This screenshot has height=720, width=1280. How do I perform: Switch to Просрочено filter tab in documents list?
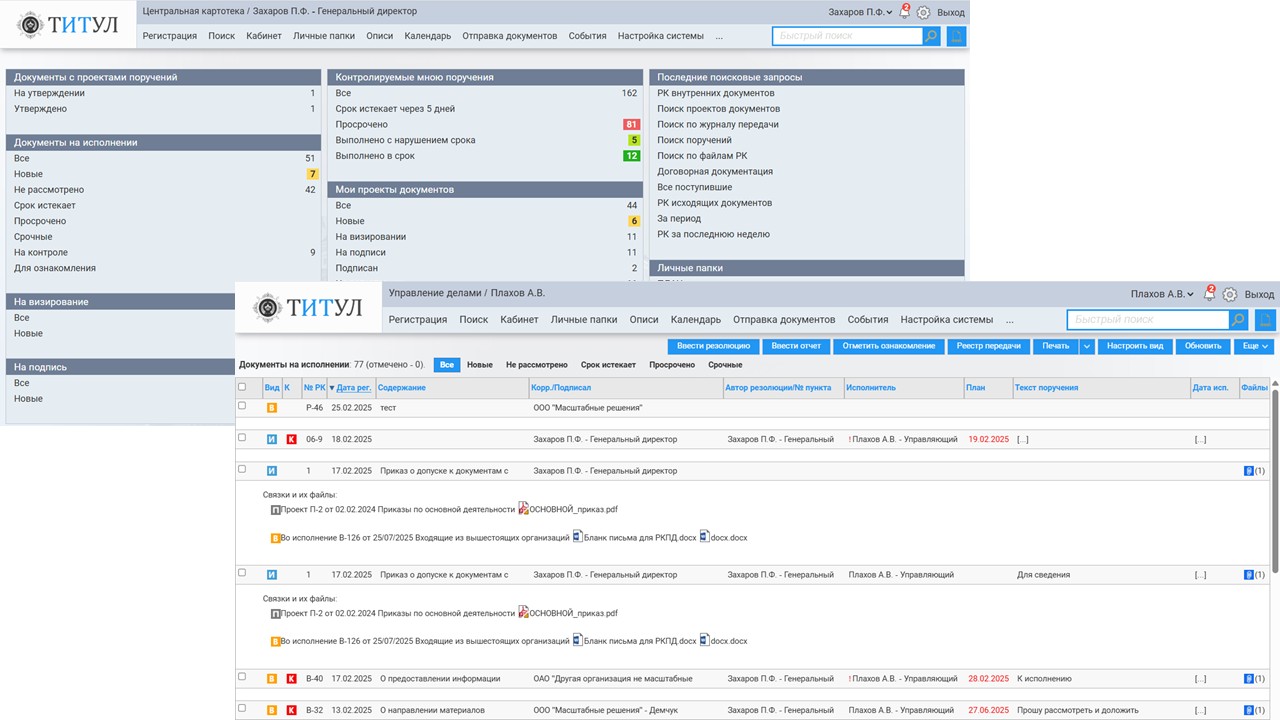[672, 365]
